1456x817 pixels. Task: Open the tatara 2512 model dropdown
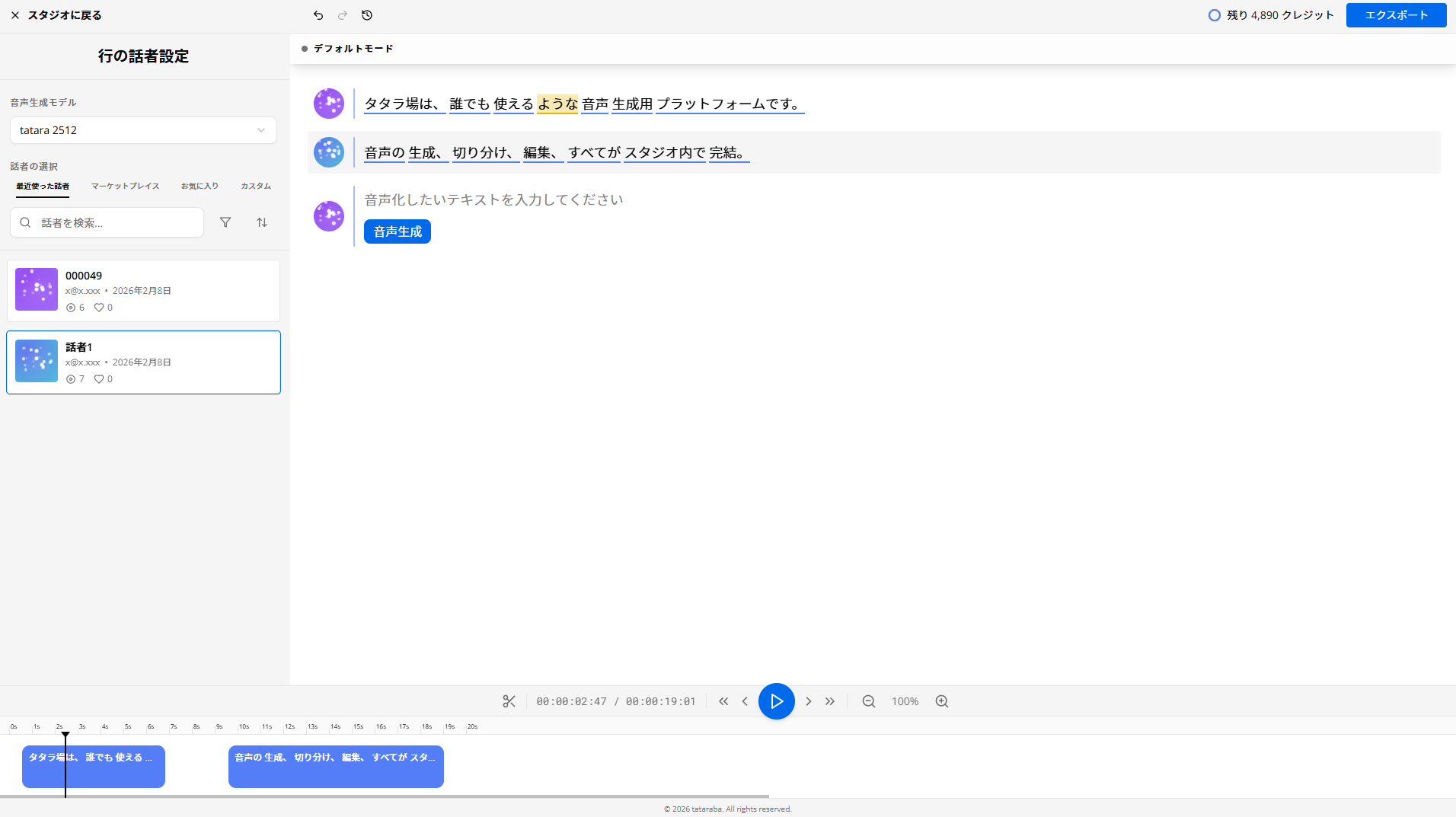pyautogui.click(x=142, y=129)
